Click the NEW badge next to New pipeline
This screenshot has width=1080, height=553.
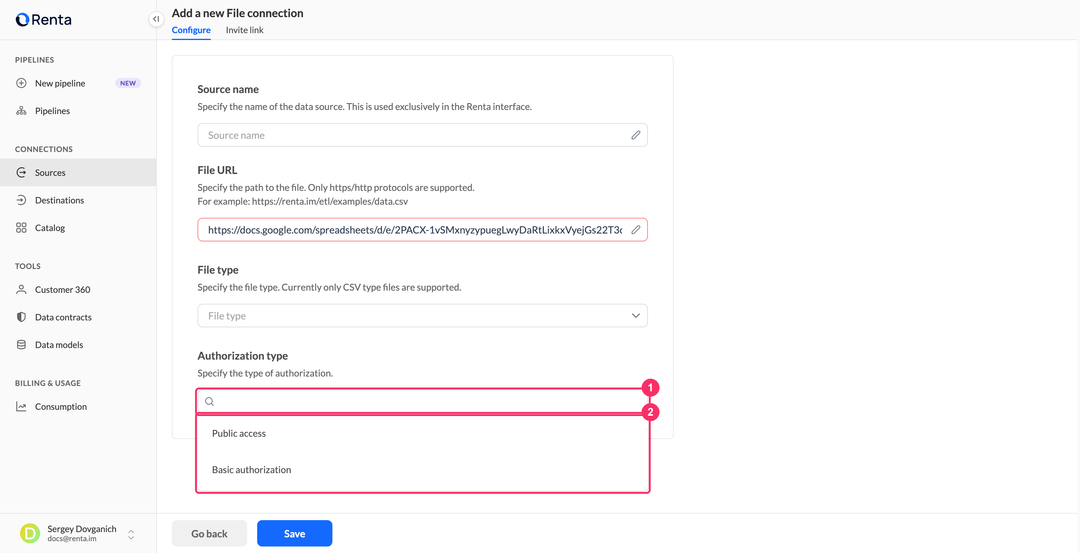[128, 83]
